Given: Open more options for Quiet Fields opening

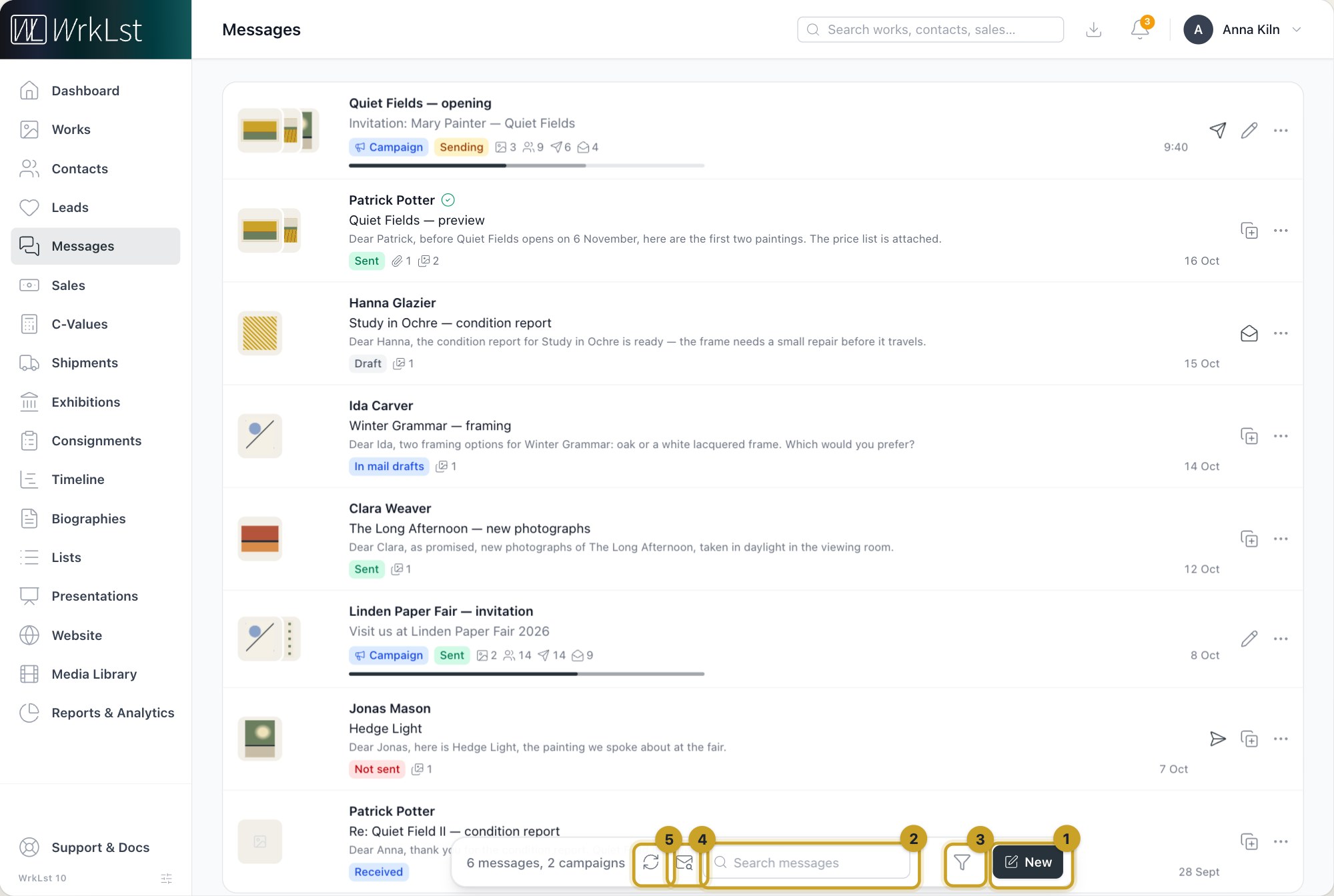Looking at the screenshot, I should point(1281,131).
